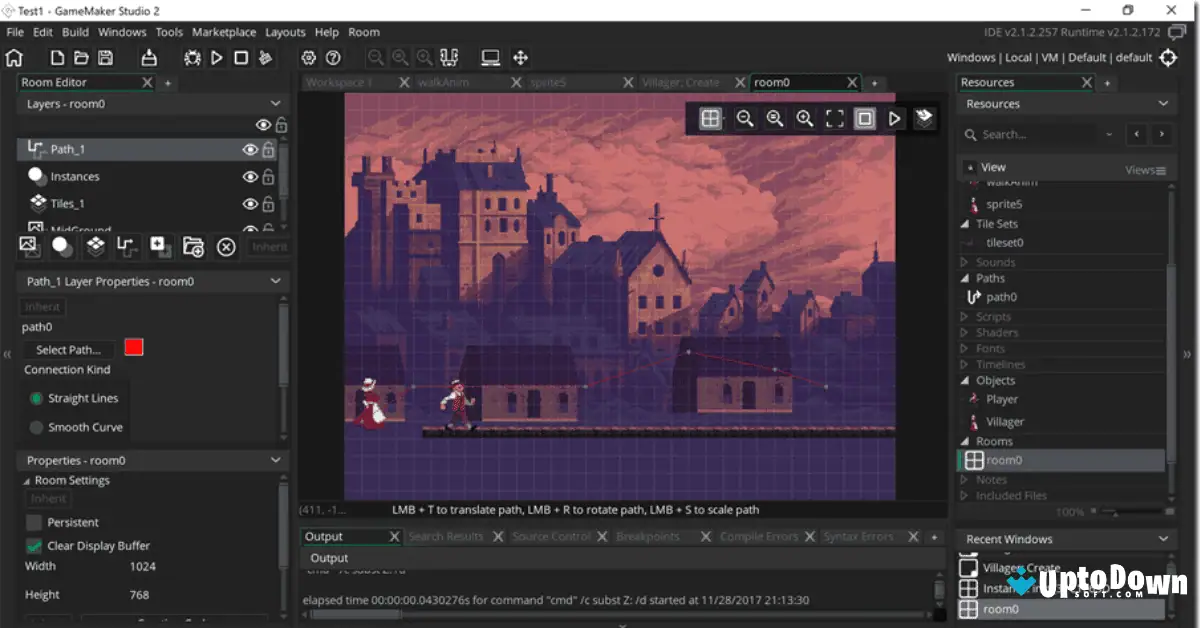1200x628 pixels.
Task: Open the laptop mode icon on toolbar
Action: pos(489,57)
